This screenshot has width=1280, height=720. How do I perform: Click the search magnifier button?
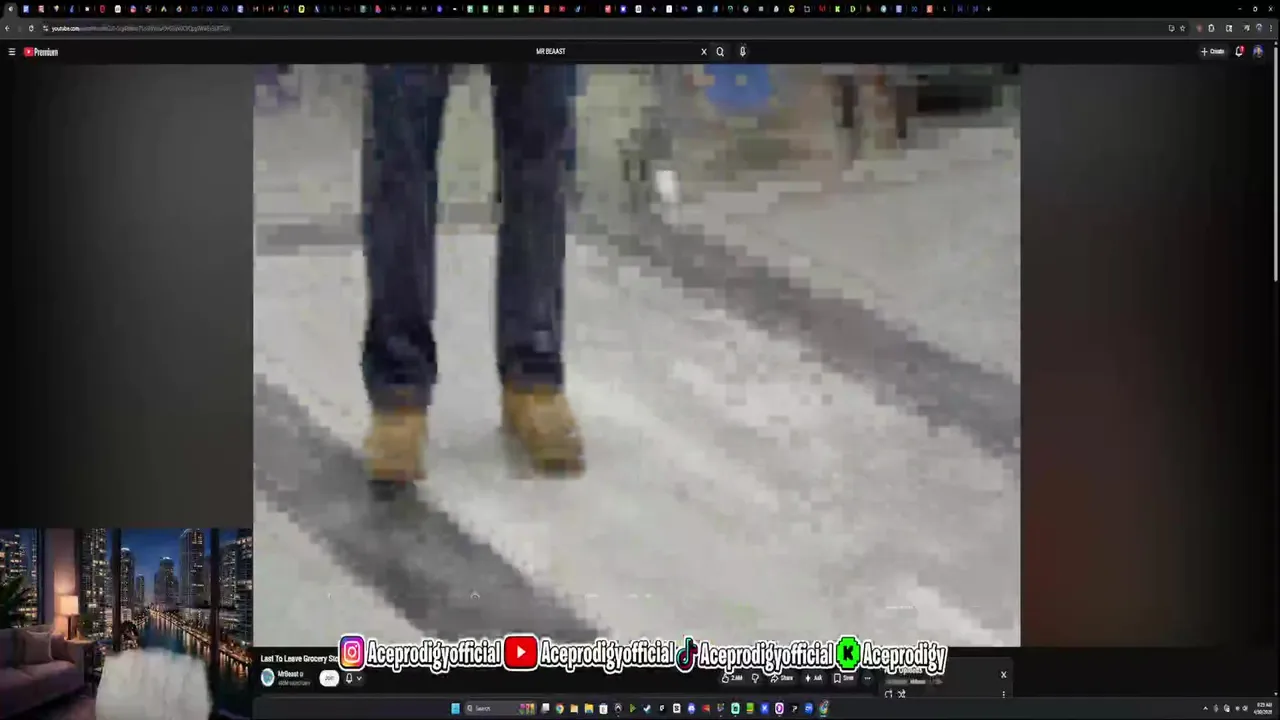click(x=720, y=51)
